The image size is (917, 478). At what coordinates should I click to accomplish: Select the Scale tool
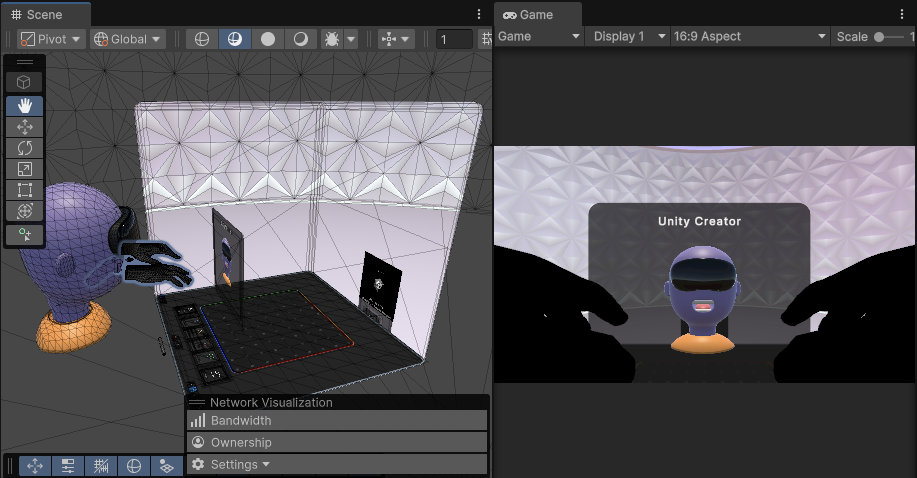pyautogui.click(x=25, y=169)
